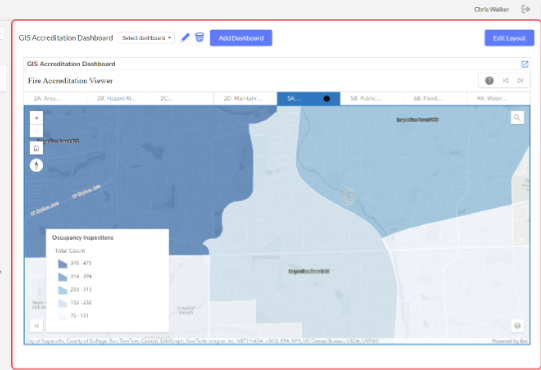Switch to the 6B: Fixed tab
This screenshot has width=541, height=370.
point(435,99)
